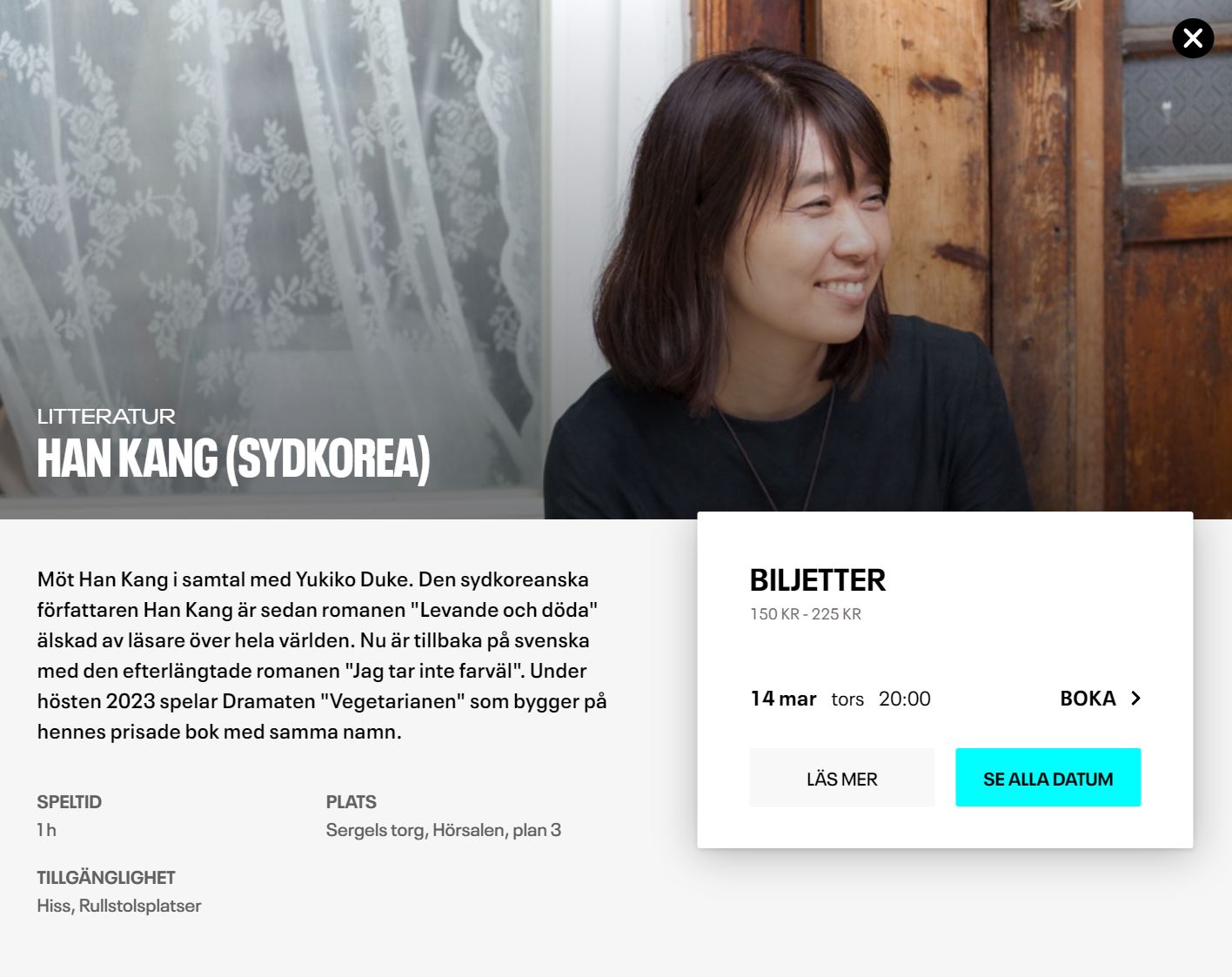Click the BOKA booking link
Image resolution: width=1232 pixels, height=977 pixels.
click(1088, 699)
